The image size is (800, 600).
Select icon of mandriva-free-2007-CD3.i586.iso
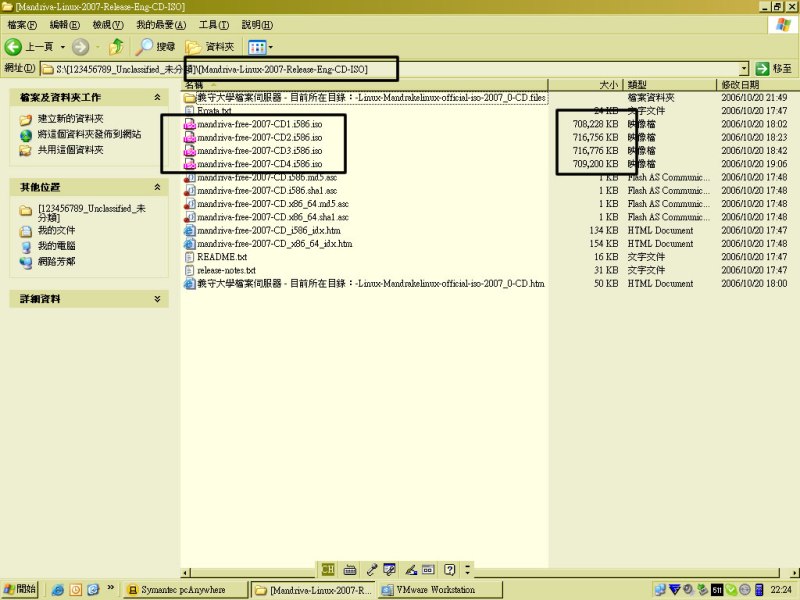click(x=190, y=151)
